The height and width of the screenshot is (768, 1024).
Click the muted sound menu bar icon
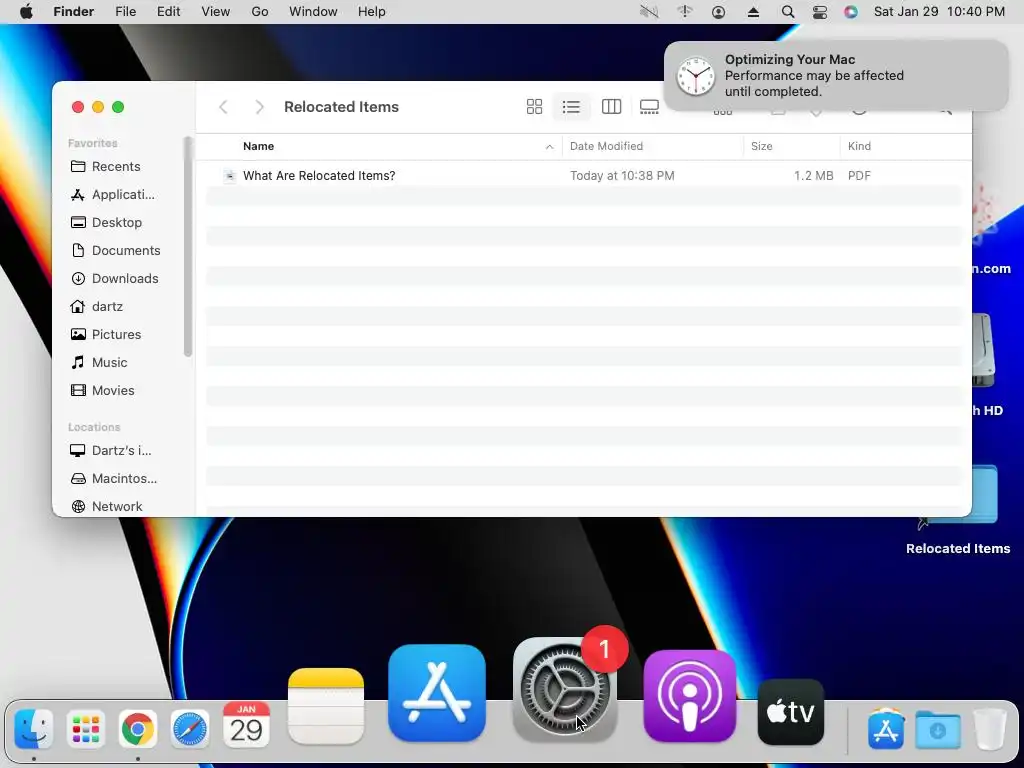tap(649, 12)
